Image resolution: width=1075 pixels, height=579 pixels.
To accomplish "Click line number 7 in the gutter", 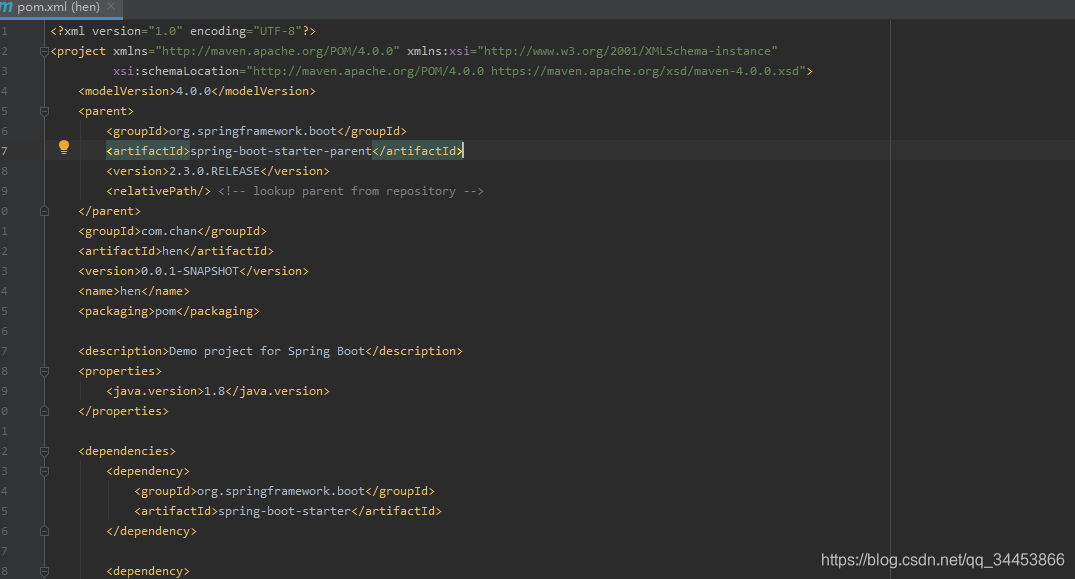I will point(5,151).
